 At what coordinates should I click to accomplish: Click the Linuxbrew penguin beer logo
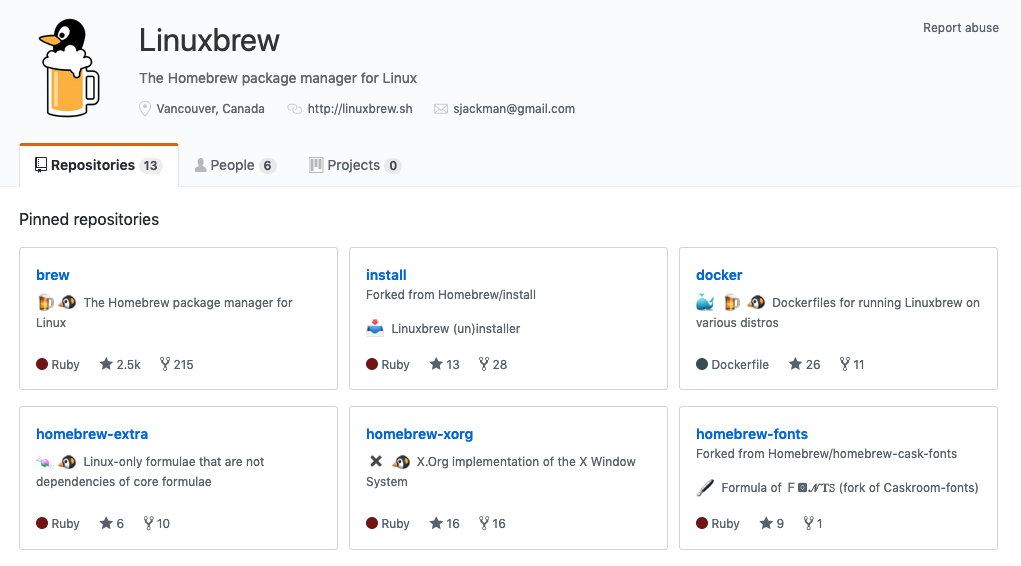point(70,68)
